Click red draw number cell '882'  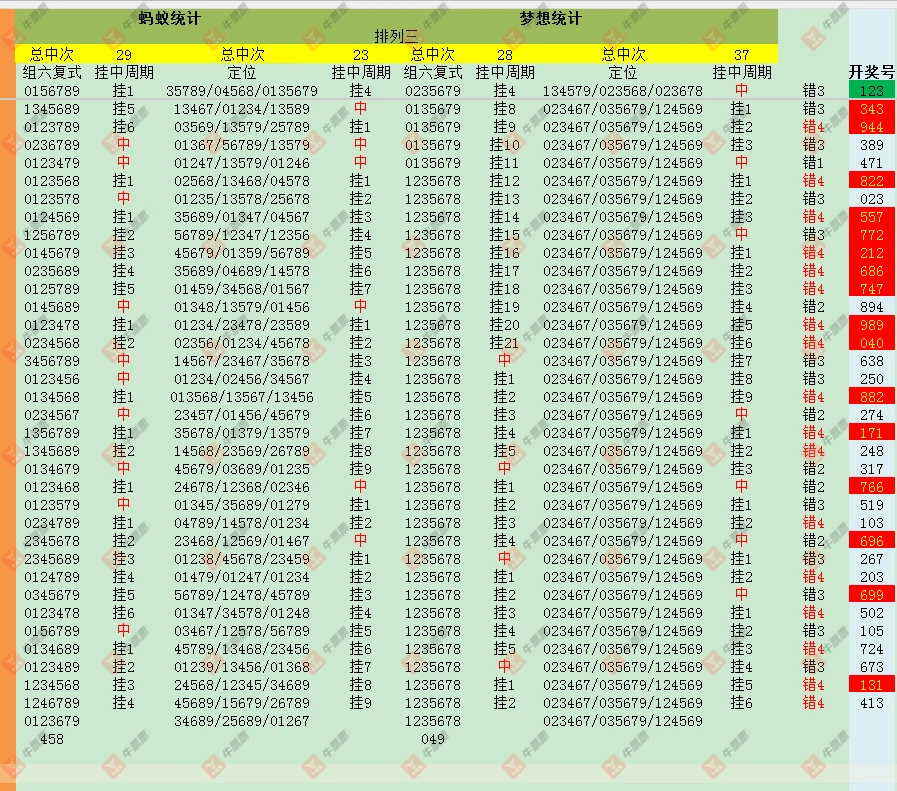tap(871, 397)
